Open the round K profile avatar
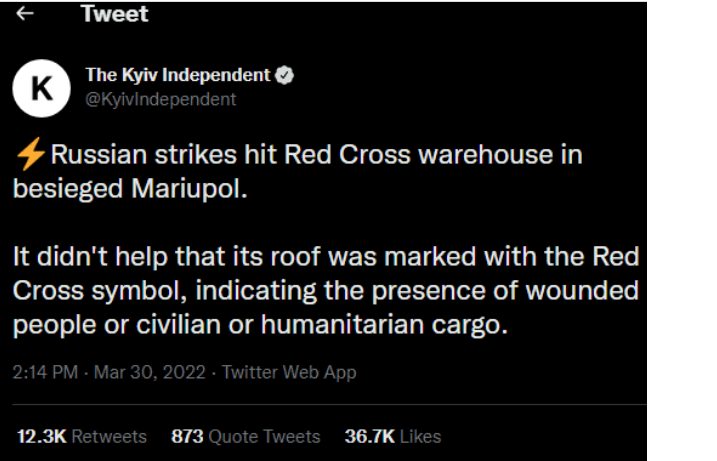The height and width of the screenshot is (461, 717). coord(40,87)
